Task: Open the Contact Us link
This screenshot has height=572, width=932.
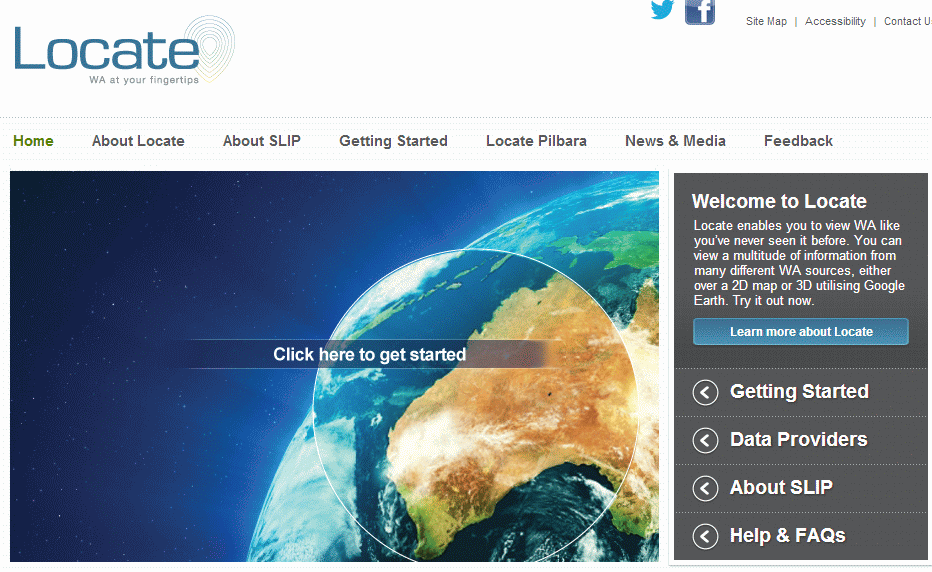Action: [x=908, y=21]
